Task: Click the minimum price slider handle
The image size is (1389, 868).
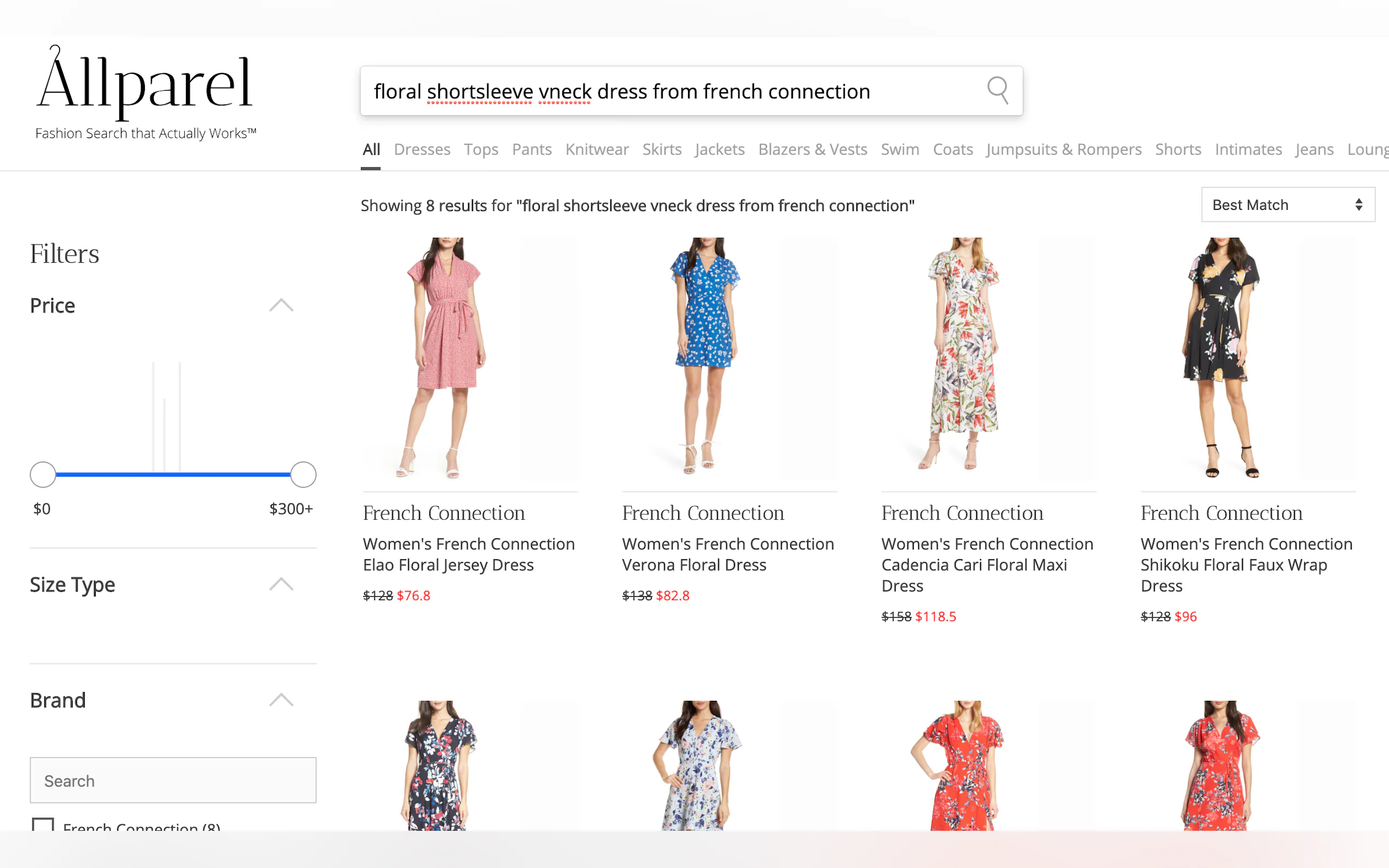Action: point(43,475)
